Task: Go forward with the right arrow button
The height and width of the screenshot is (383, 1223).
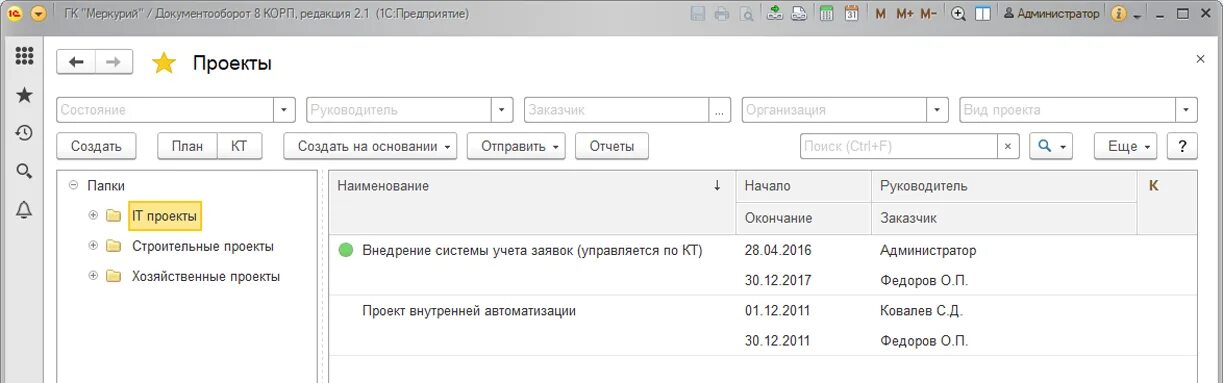Action: pyautogui.click(x=113, y=62)
